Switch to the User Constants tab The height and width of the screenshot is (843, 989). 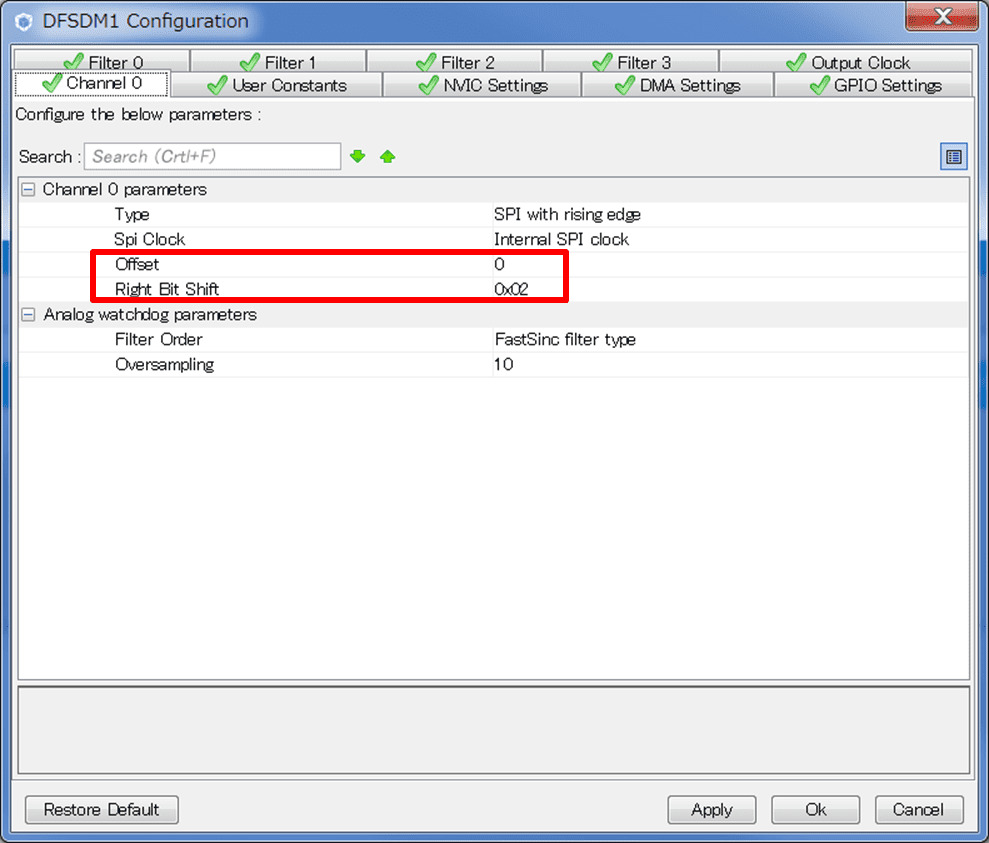point(276,86)
